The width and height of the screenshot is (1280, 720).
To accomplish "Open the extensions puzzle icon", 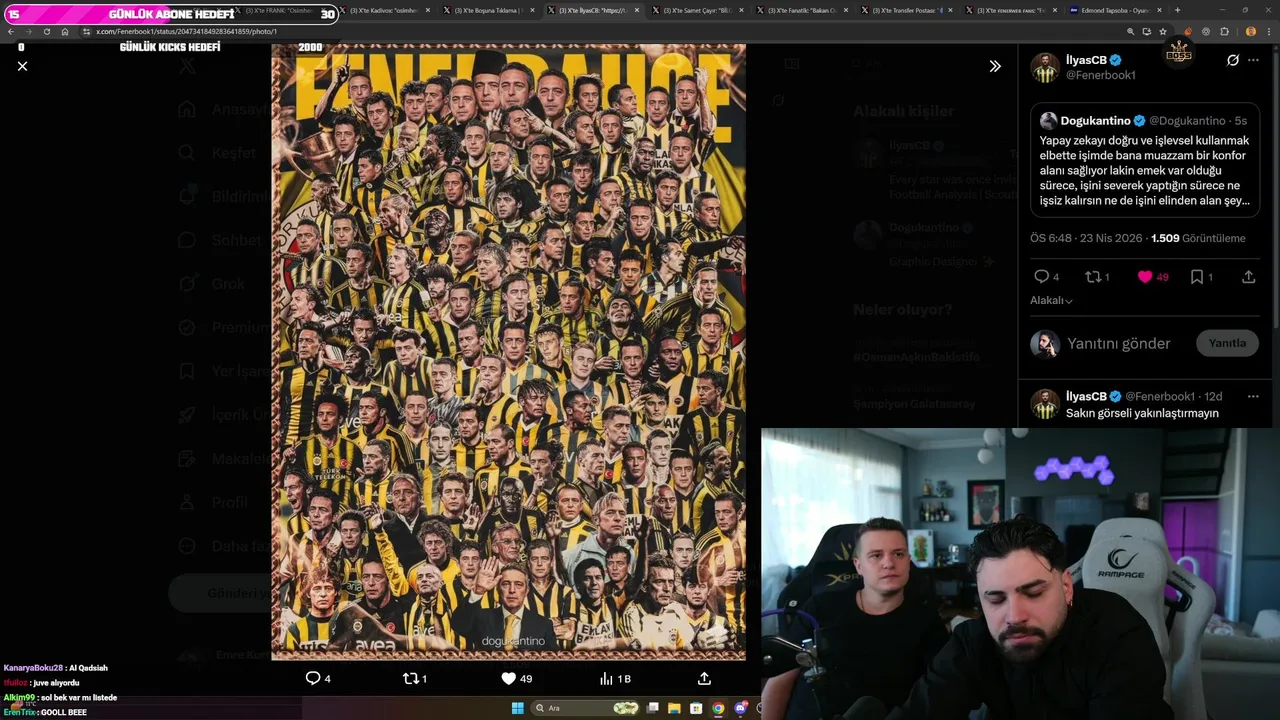I will [1225, 31].
